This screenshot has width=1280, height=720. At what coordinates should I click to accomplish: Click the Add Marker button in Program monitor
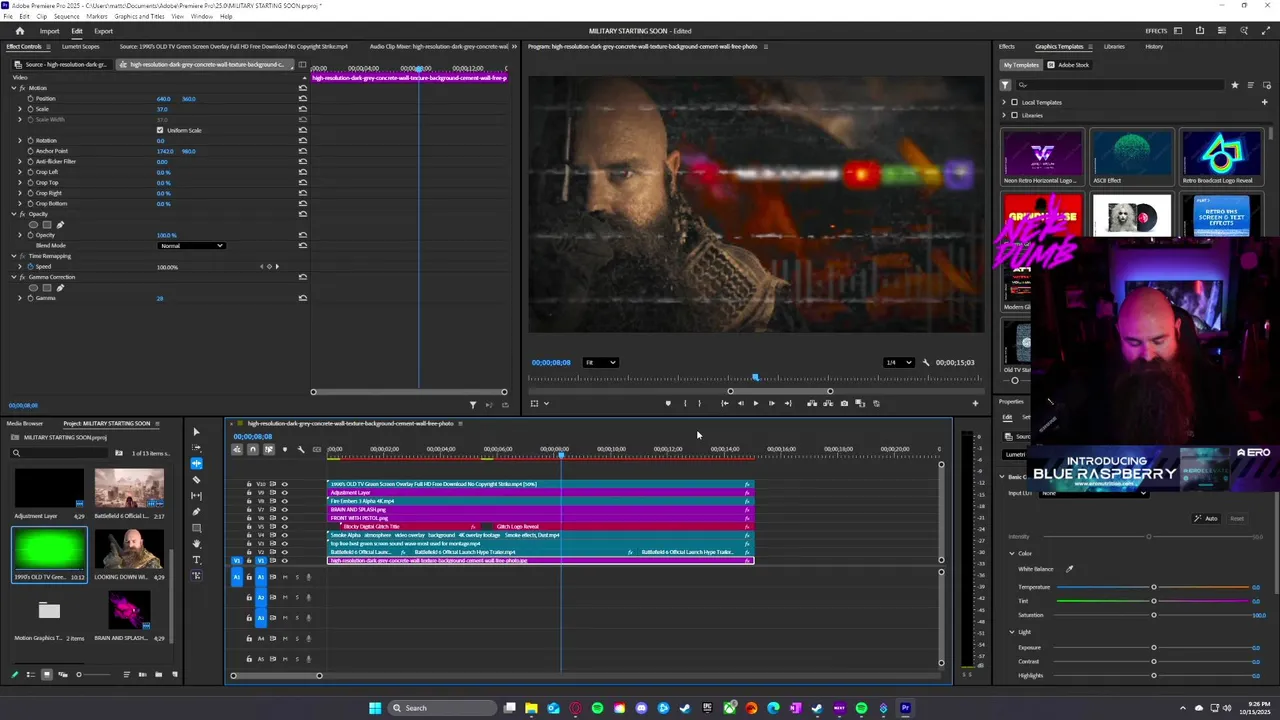pos(668,403)
